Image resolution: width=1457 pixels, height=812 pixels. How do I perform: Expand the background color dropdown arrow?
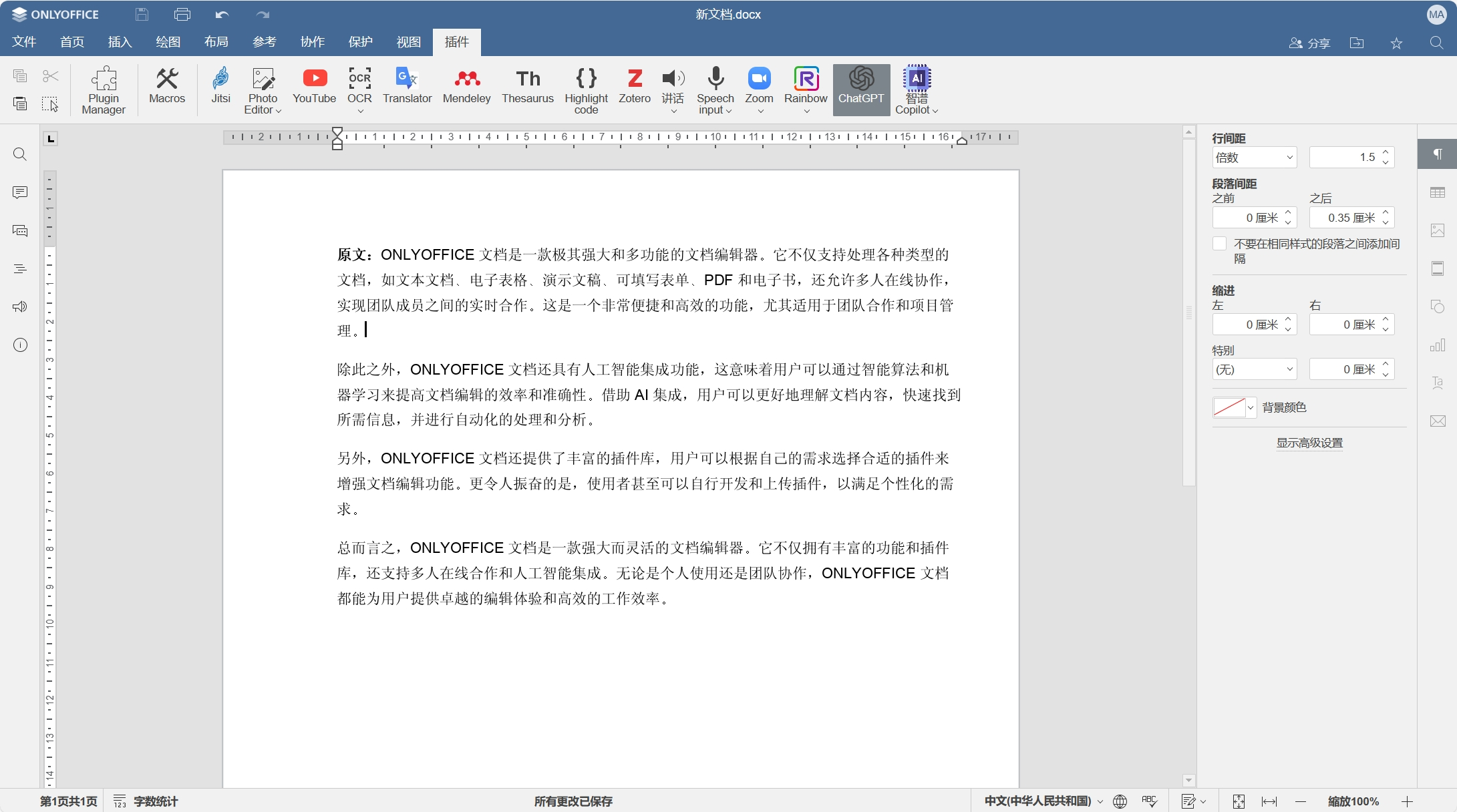point(1251,407)
